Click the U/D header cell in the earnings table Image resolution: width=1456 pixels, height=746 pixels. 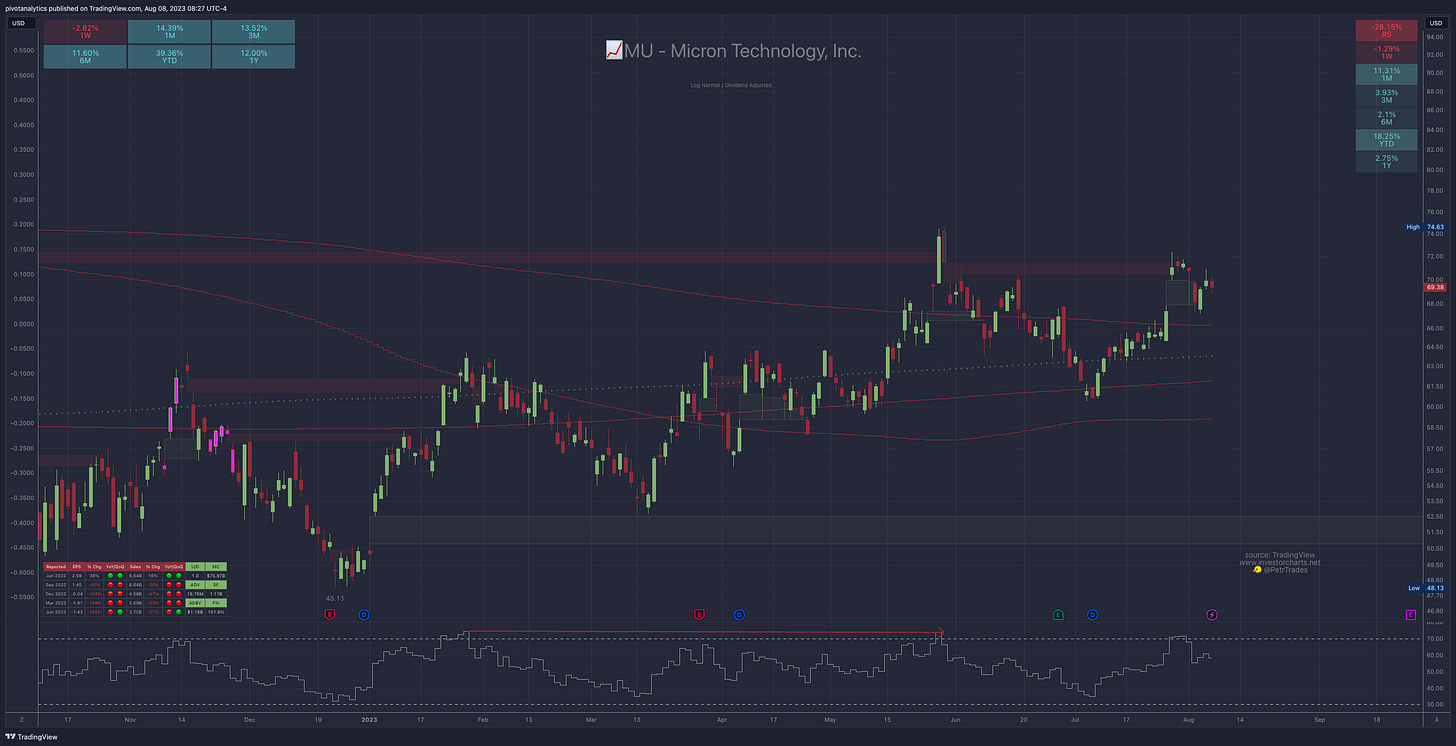tap(195, 566)
